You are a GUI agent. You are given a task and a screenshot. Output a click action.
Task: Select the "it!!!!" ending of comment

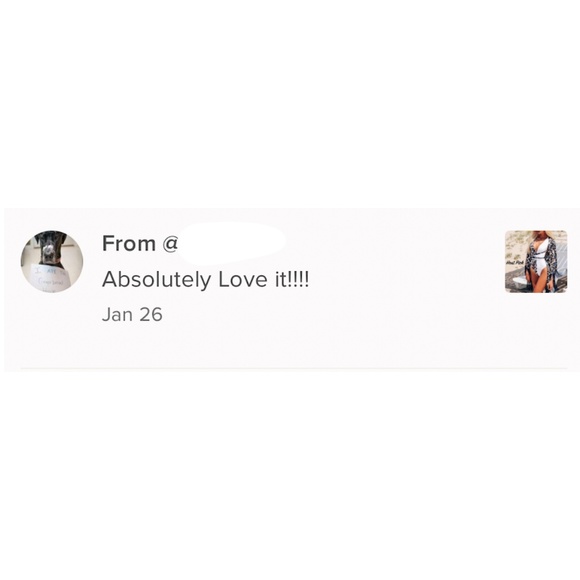click(x=291, y=279)
